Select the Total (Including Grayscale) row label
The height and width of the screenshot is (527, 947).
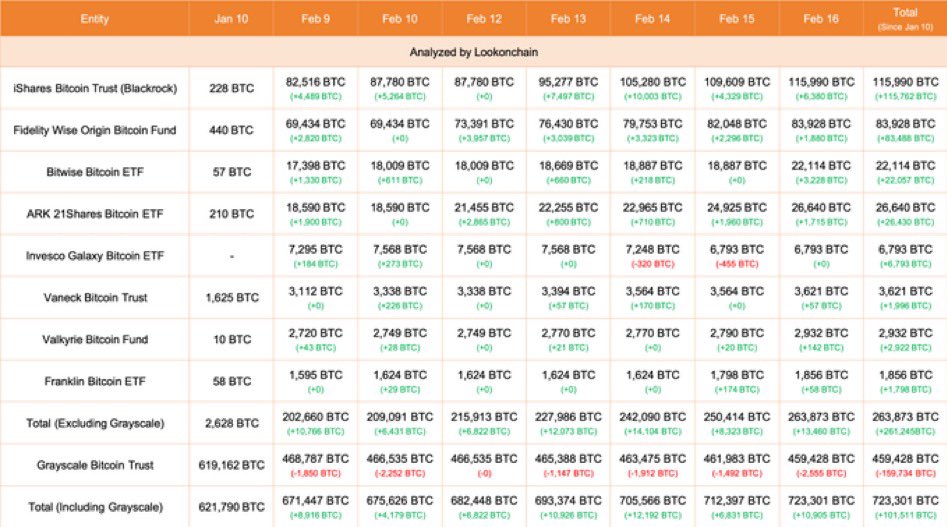coord(95,507)
